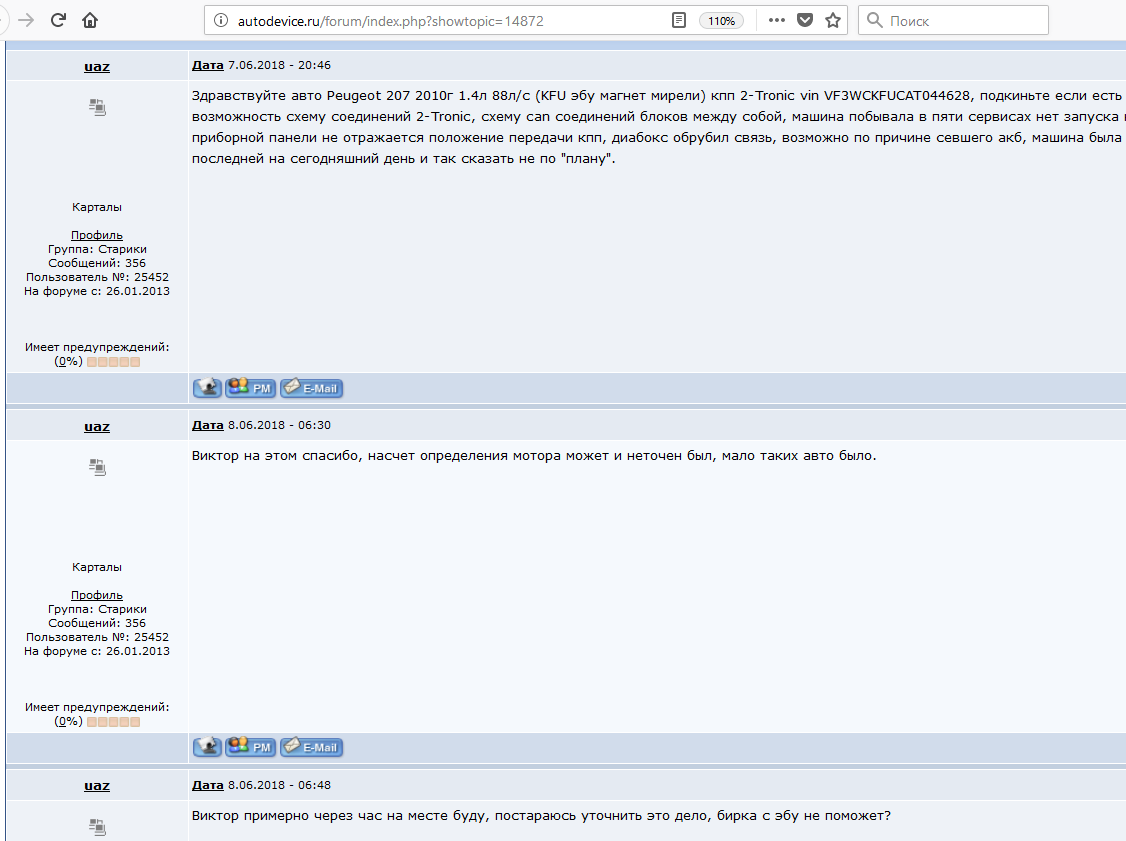Image resolution: width=1126 pixels, height=841 pixels.
Task: Click the avatar icon in the 20:46 post
Action: click(98, 107)
